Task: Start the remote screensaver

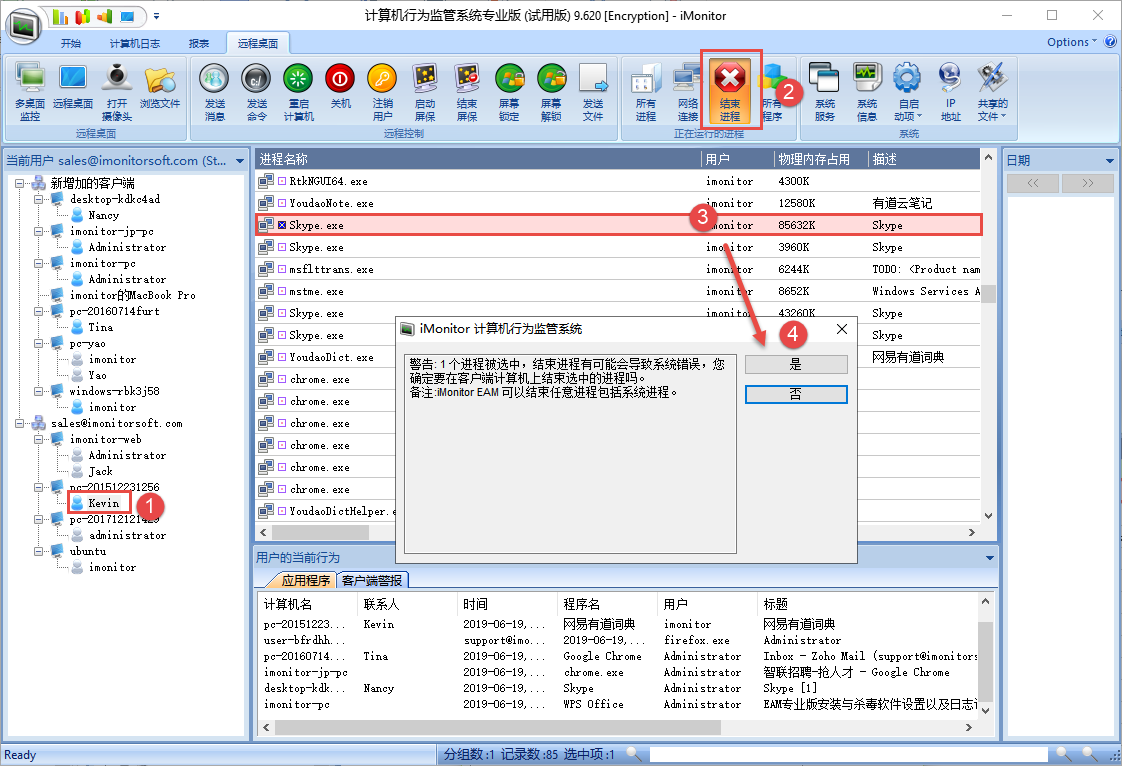Action: [x=424, y=92]
